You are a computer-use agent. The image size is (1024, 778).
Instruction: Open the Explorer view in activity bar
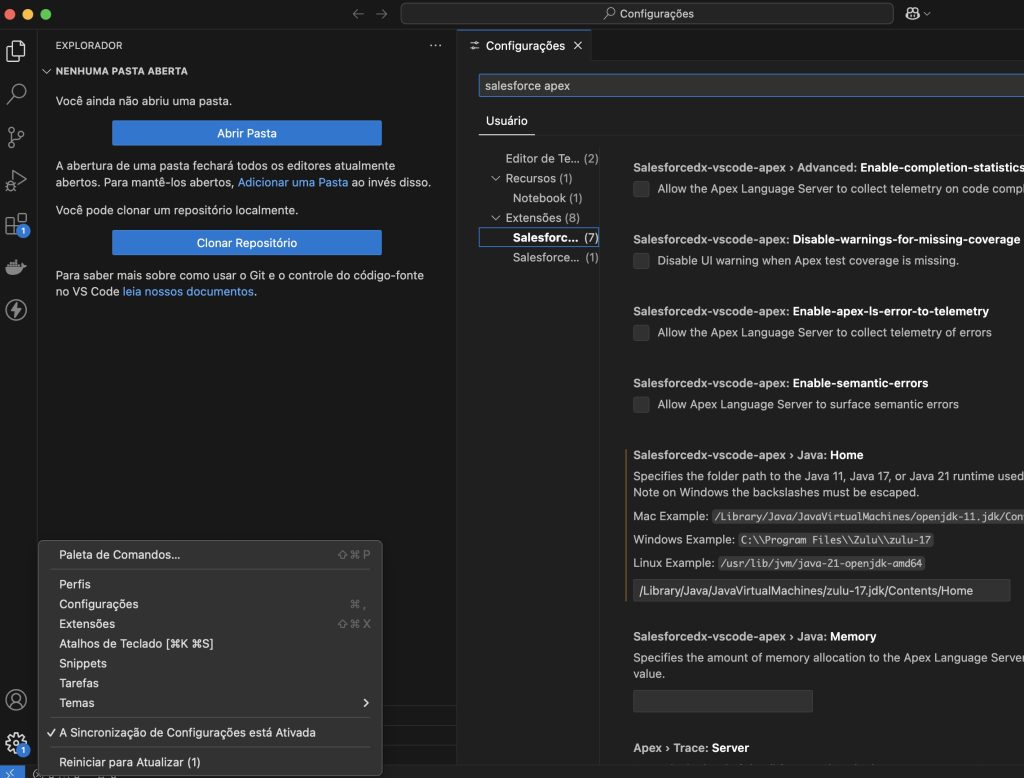pyautogui.click(x=16, y=51)
